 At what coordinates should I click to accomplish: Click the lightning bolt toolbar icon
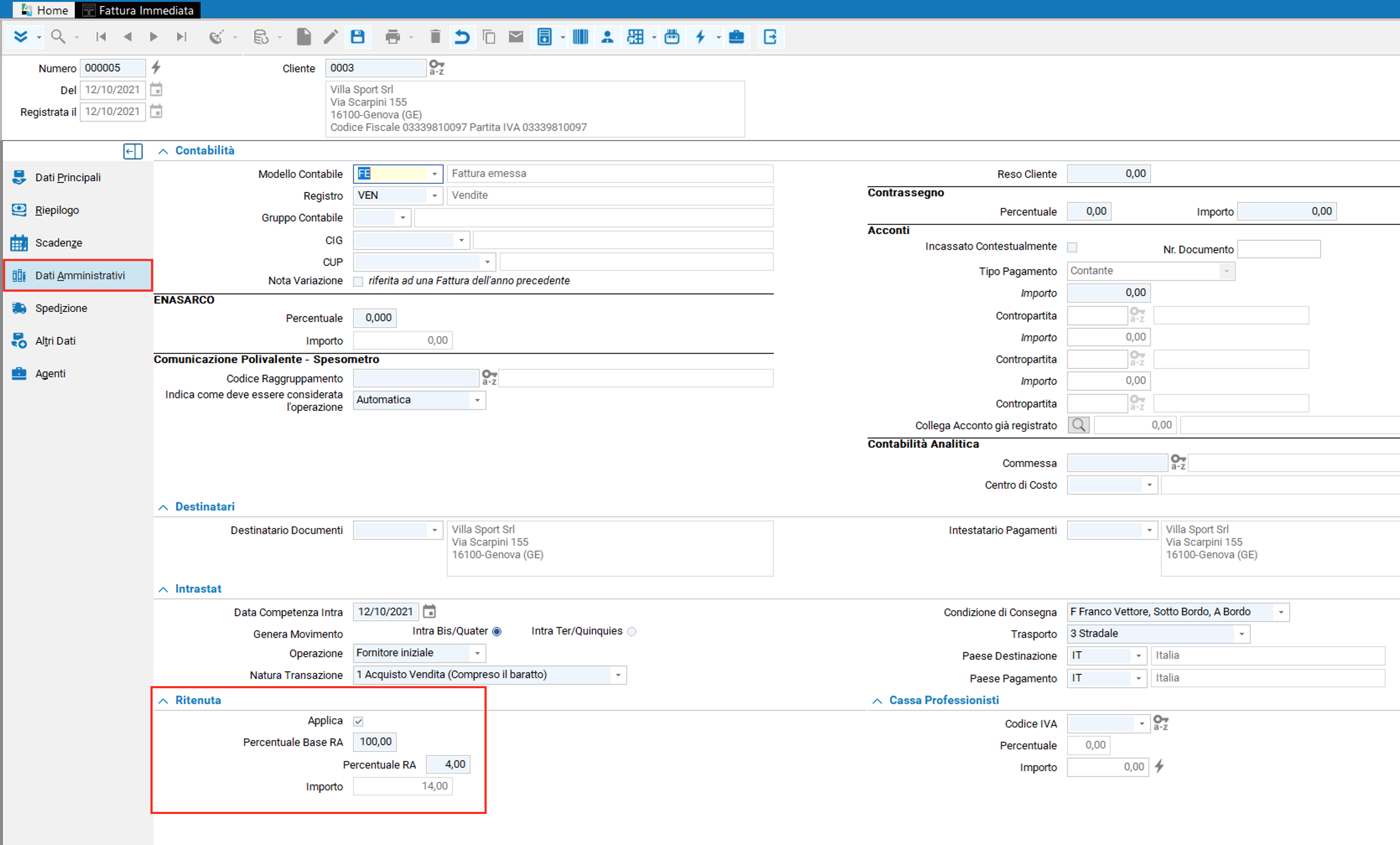point(700,37)
